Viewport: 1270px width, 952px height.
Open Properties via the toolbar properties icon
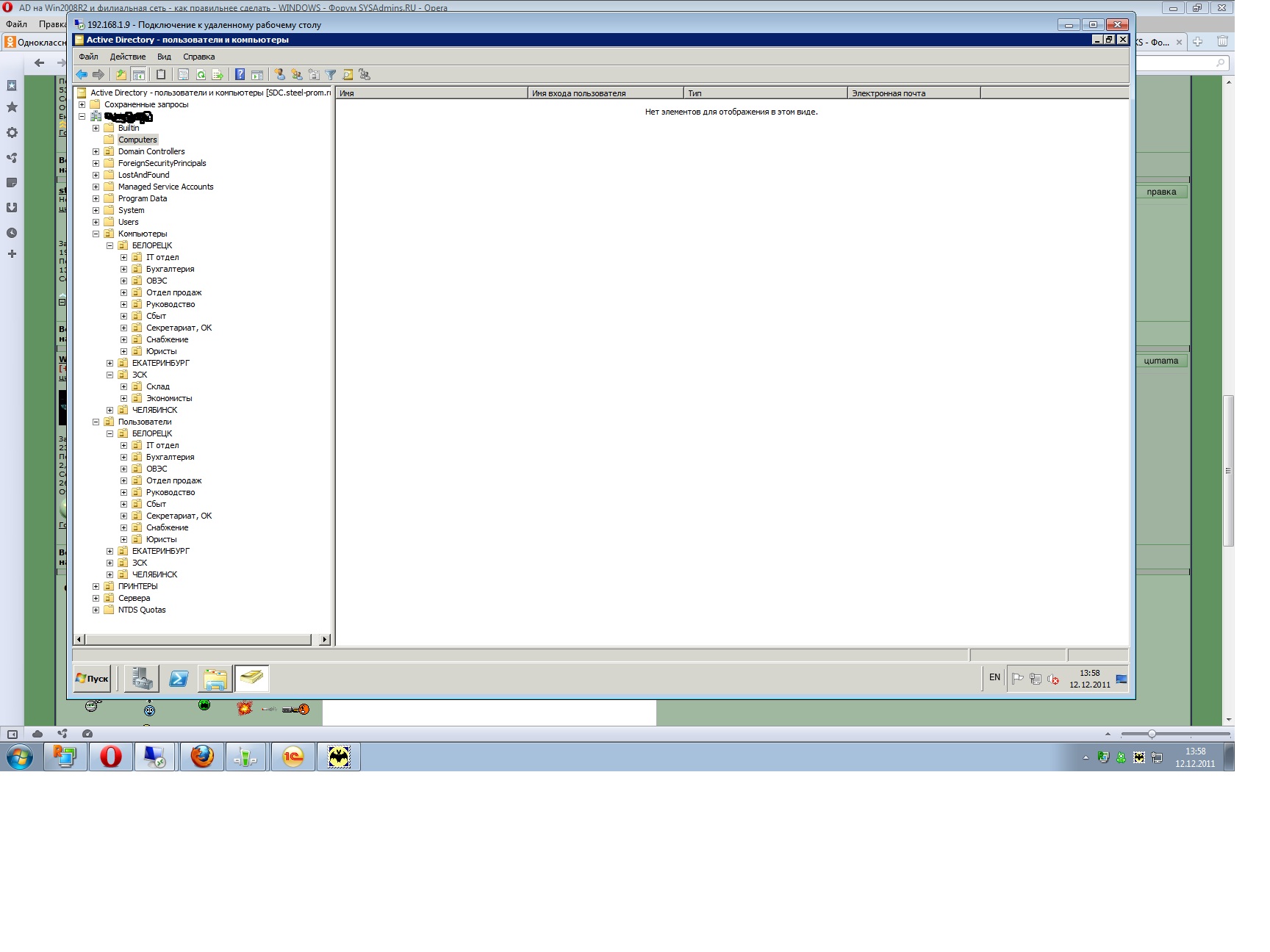[183, 74]
